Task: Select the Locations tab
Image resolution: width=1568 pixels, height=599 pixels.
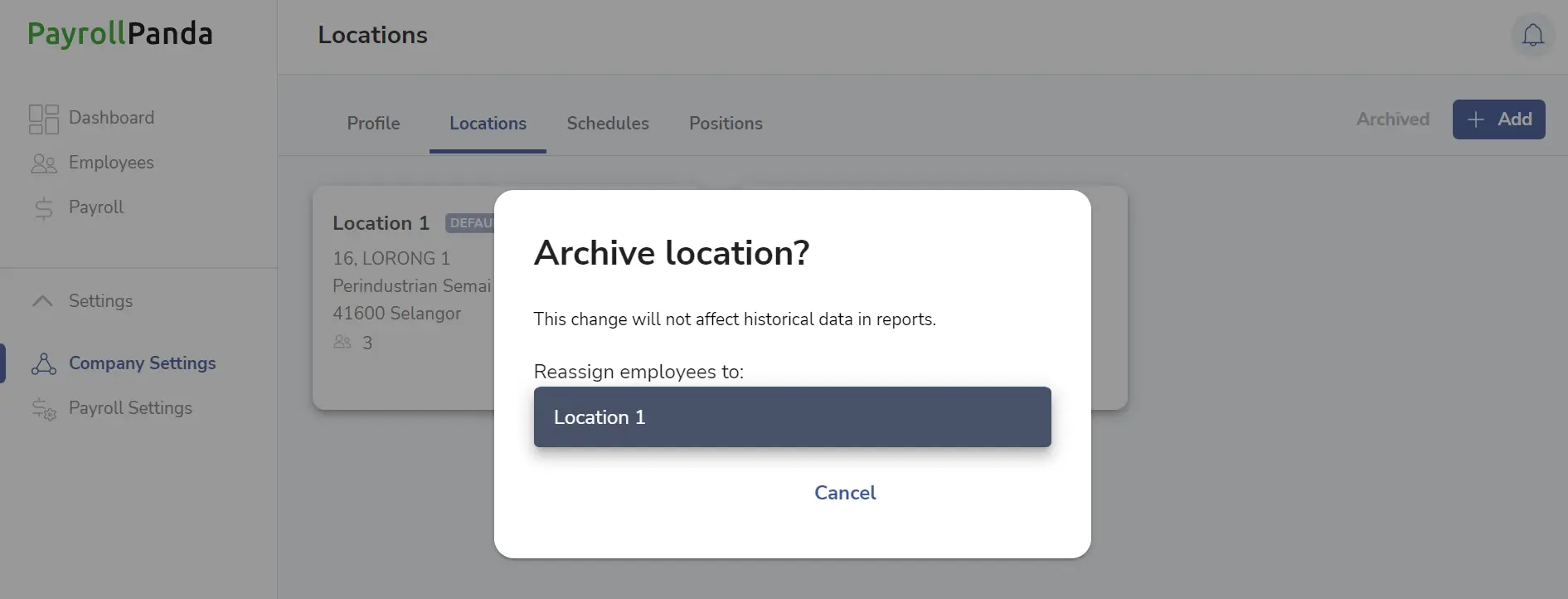Action: pos(488,124)
